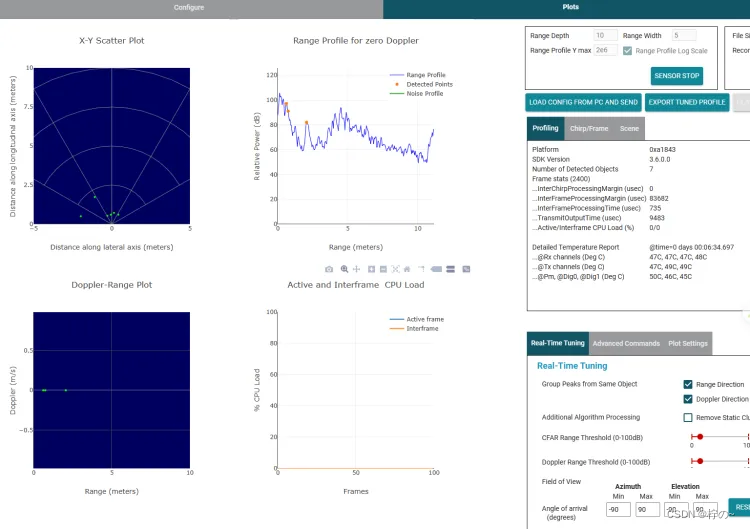750x529 pixels.
Task: Click the X-Y Scatter Plot title
Action: [111, 41]
